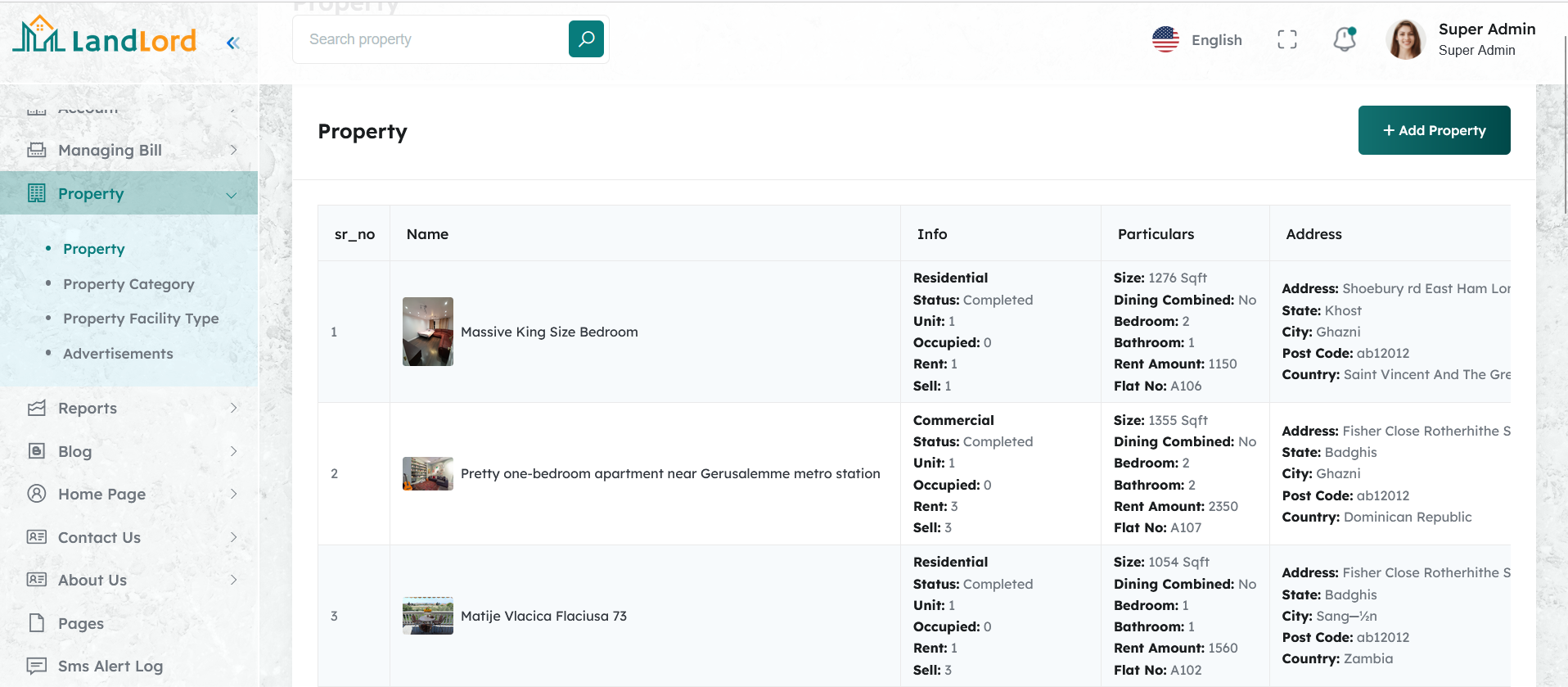Viewport: 1568px width, 687px height.
Task: Open Super Admin profile avatar
Action: [x=1406, y=39]
